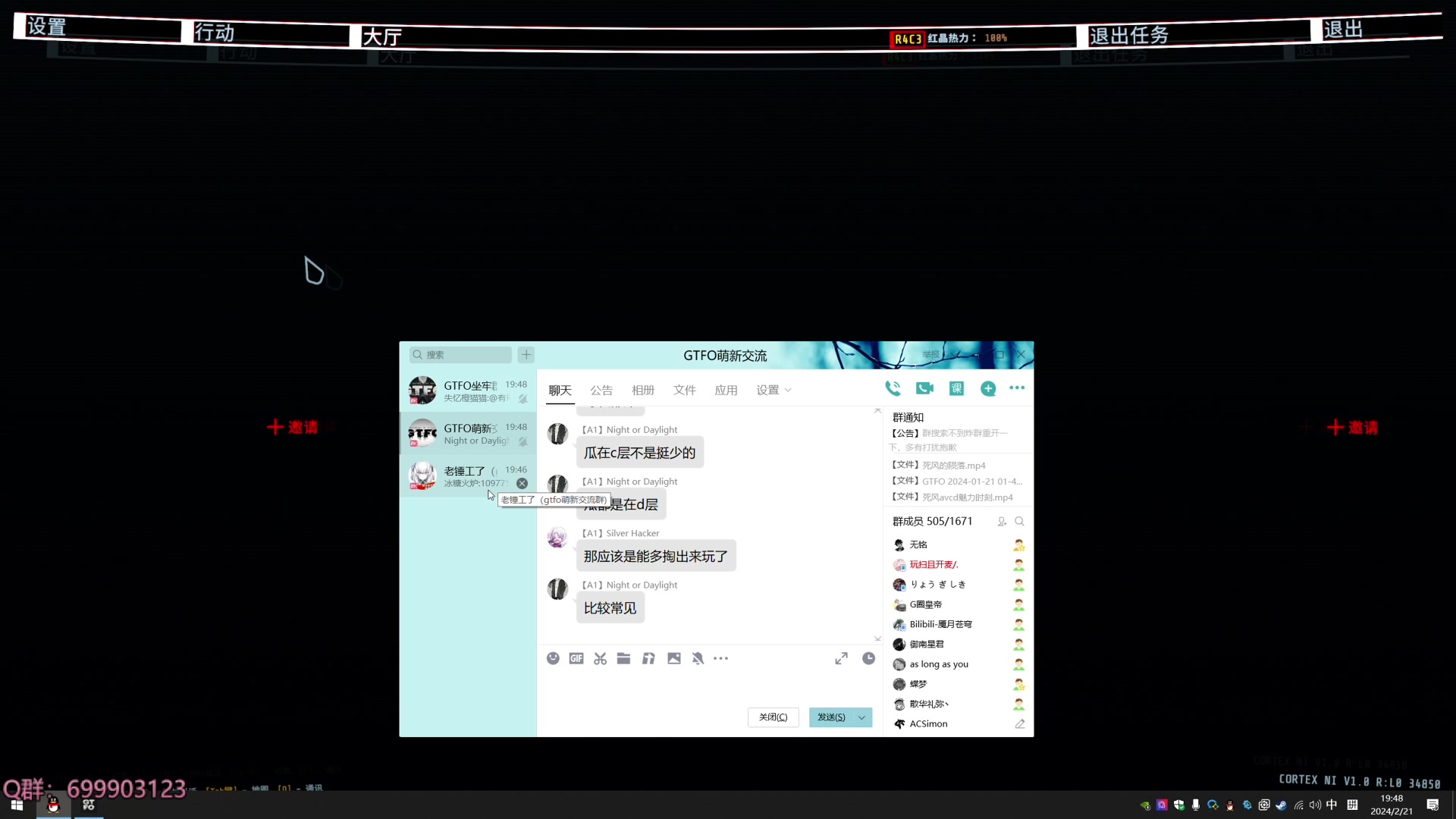The height and width of the screenshot is (819, 1456).
Task: Expand the message input area
Action: click(841, 658)
